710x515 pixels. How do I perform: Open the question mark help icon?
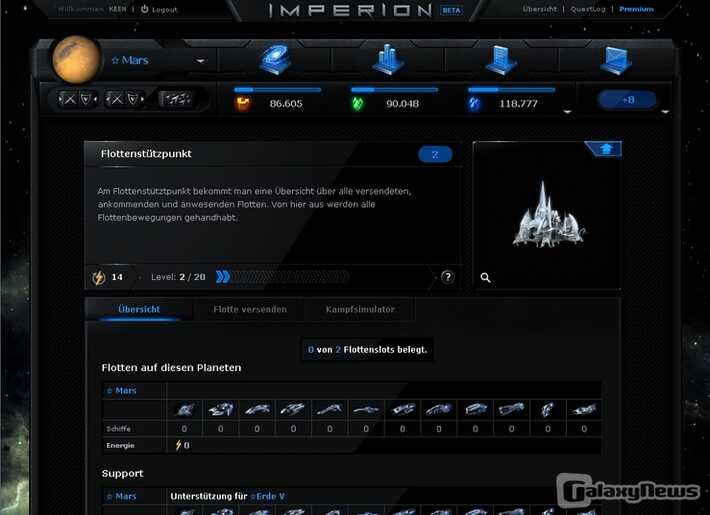(x=447, y=277)
